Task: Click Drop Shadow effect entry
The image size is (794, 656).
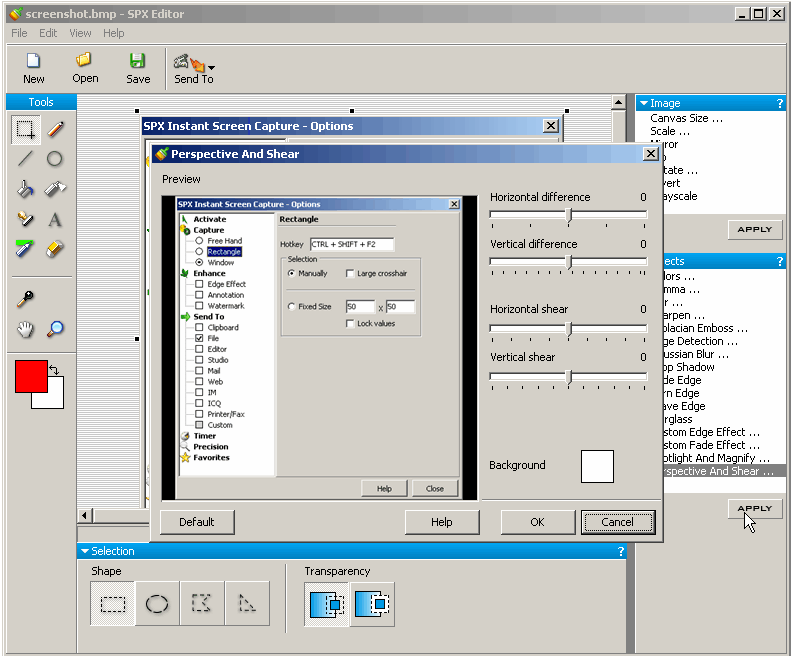Action: pyautogui.click(x=689, y=367)
